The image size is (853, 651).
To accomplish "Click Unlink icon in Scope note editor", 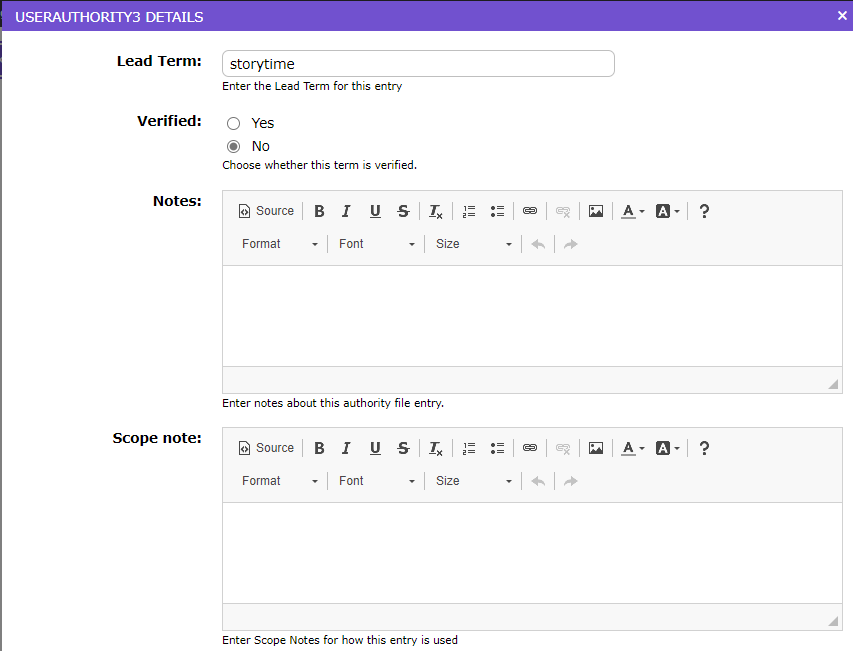I will [563, 448].
